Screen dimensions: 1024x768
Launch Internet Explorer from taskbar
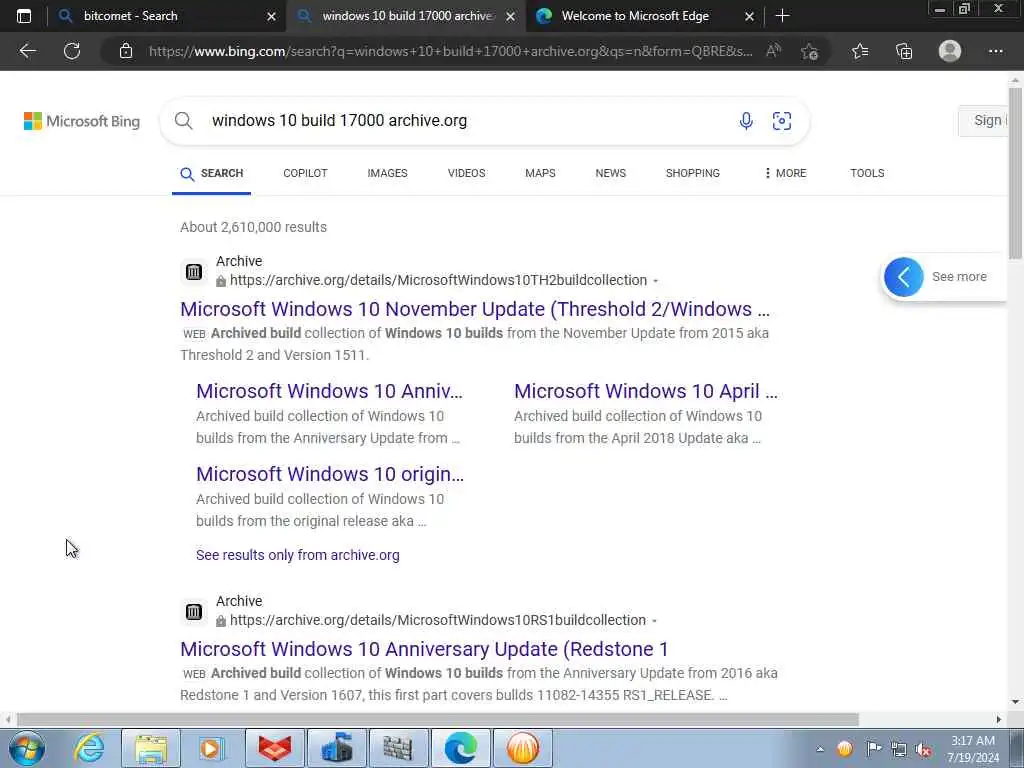[89, 748]
